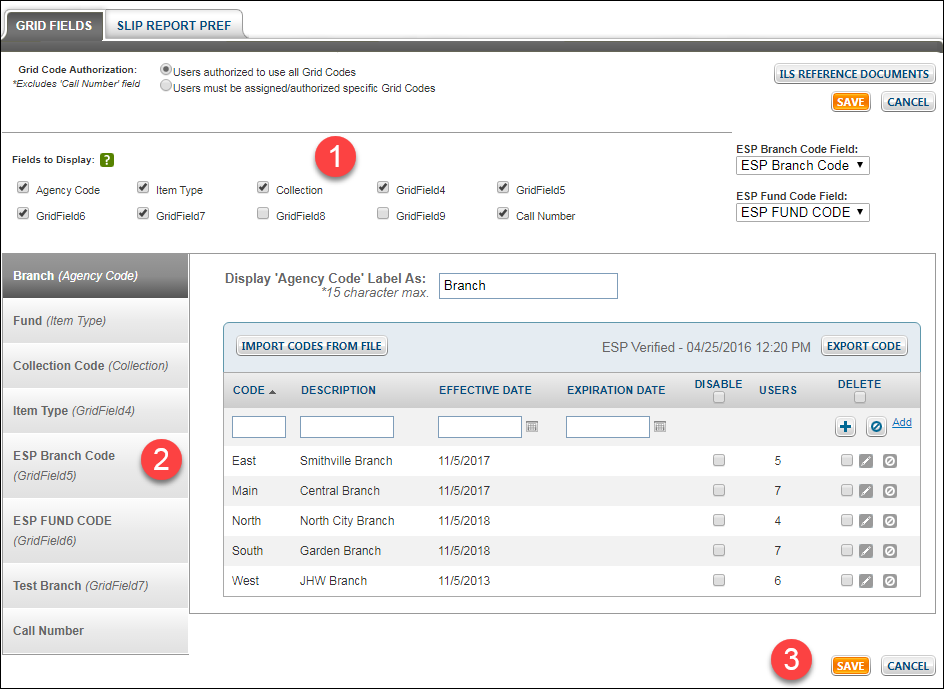Click the blue plus icon to add a new code
The image size is (944, 689).
845,427
